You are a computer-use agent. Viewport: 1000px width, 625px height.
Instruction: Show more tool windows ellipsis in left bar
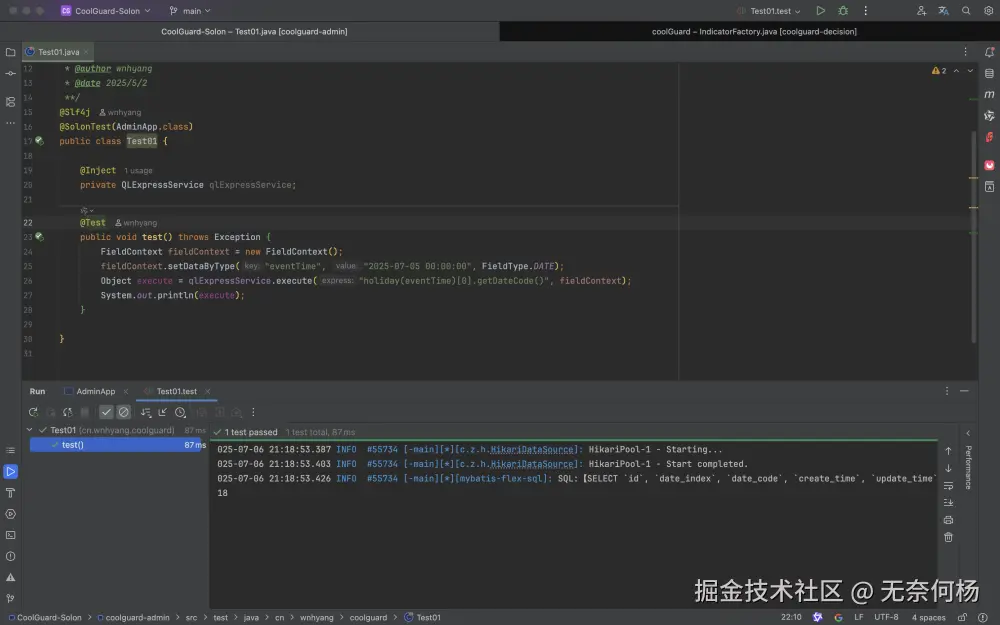click(x=10, y=122)
